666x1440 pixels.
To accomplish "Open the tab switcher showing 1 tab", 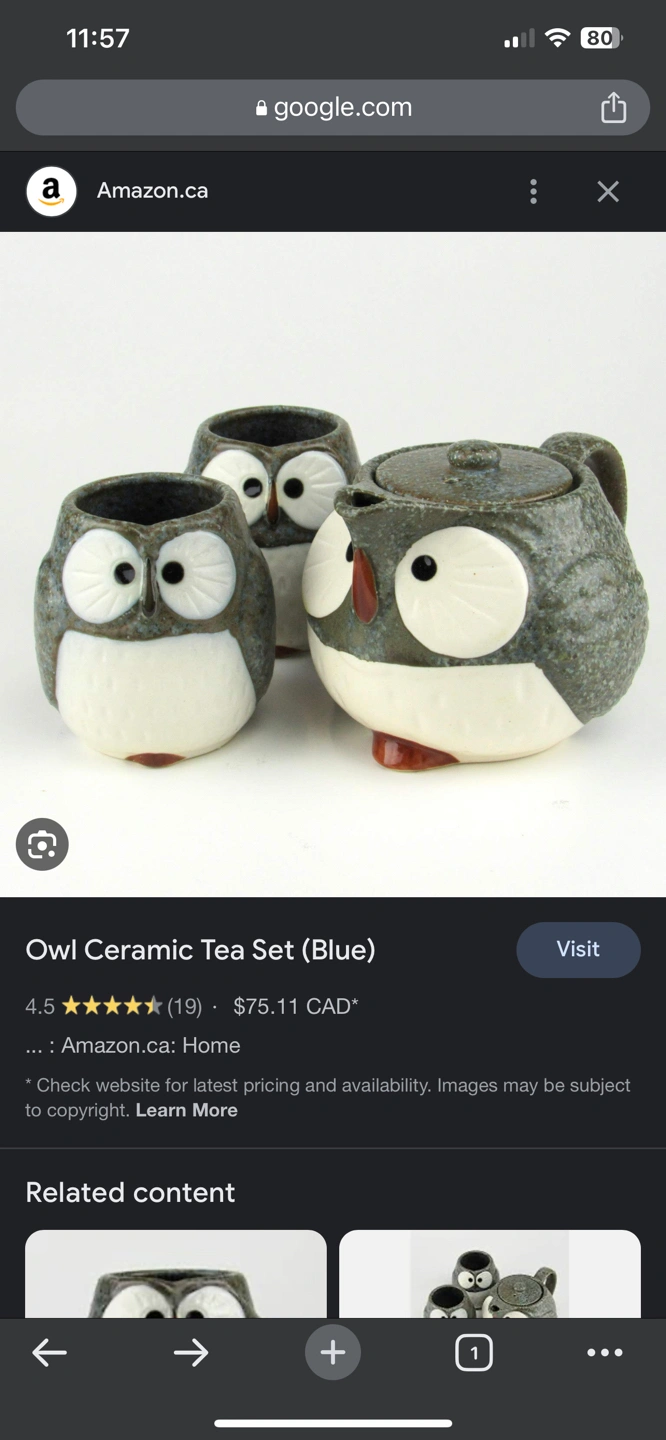I will [x=474, y=1353].
